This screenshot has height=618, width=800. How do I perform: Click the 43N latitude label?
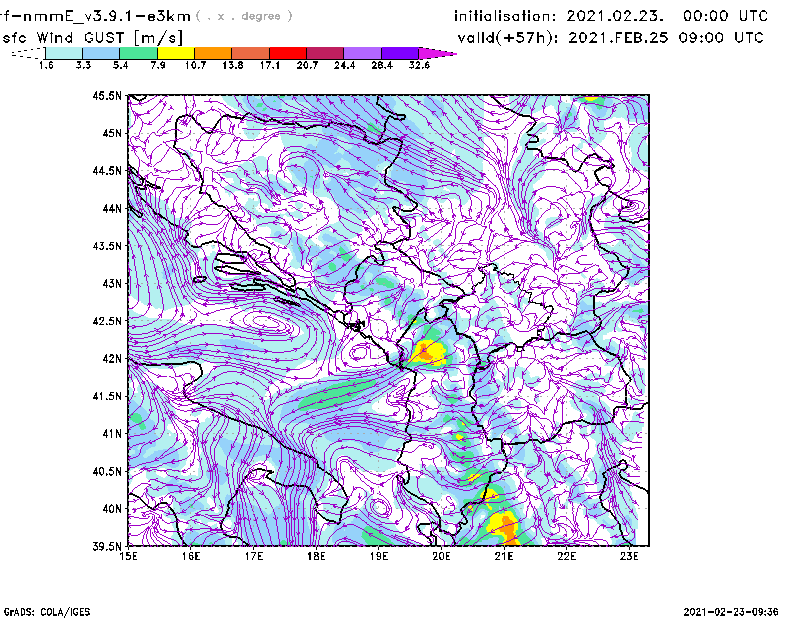pyautogui.click(x=112, y=283)
